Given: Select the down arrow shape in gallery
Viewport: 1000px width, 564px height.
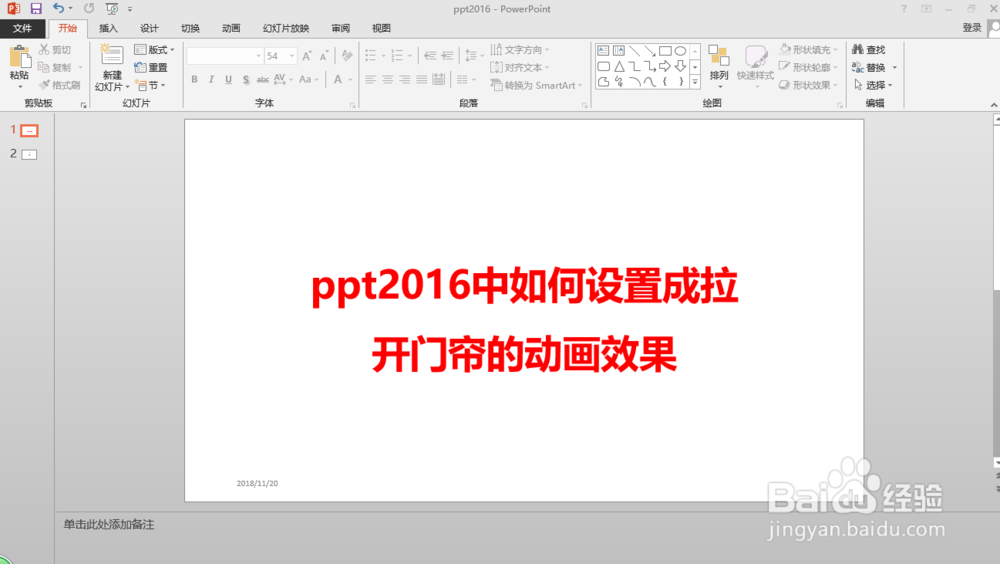Looking at the screenshot, I should tap(680, 66).
